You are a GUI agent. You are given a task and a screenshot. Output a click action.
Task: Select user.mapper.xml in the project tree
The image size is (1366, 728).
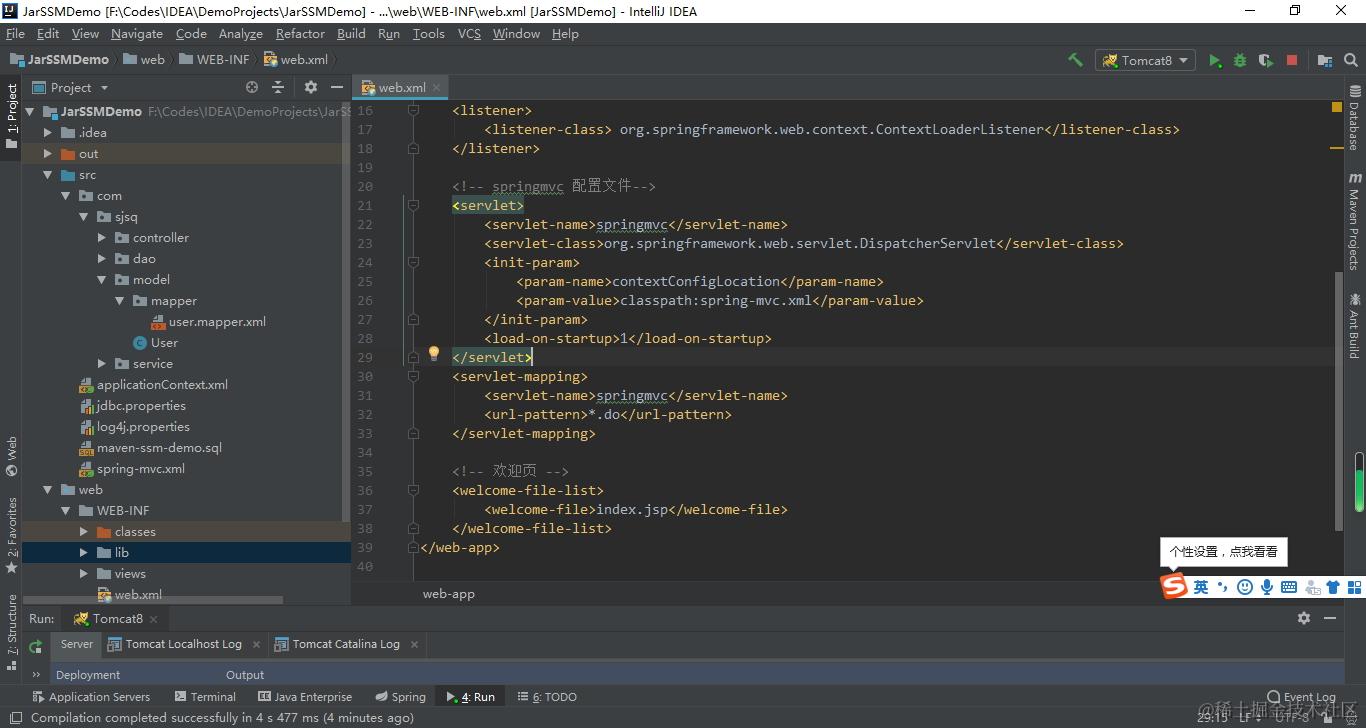pos(208,322)
